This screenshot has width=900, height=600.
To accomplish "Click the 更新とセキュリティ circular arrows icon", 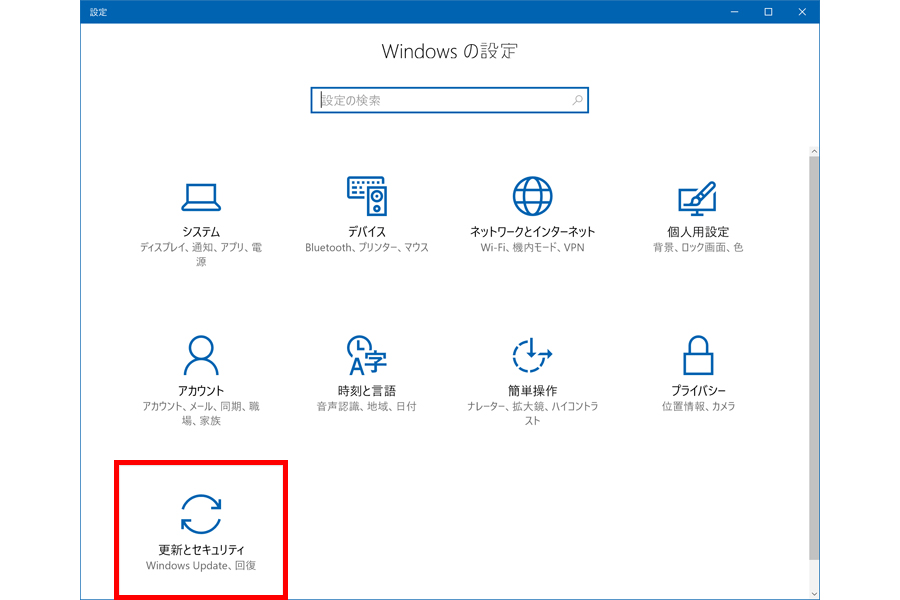I will (x=201, y=514).
